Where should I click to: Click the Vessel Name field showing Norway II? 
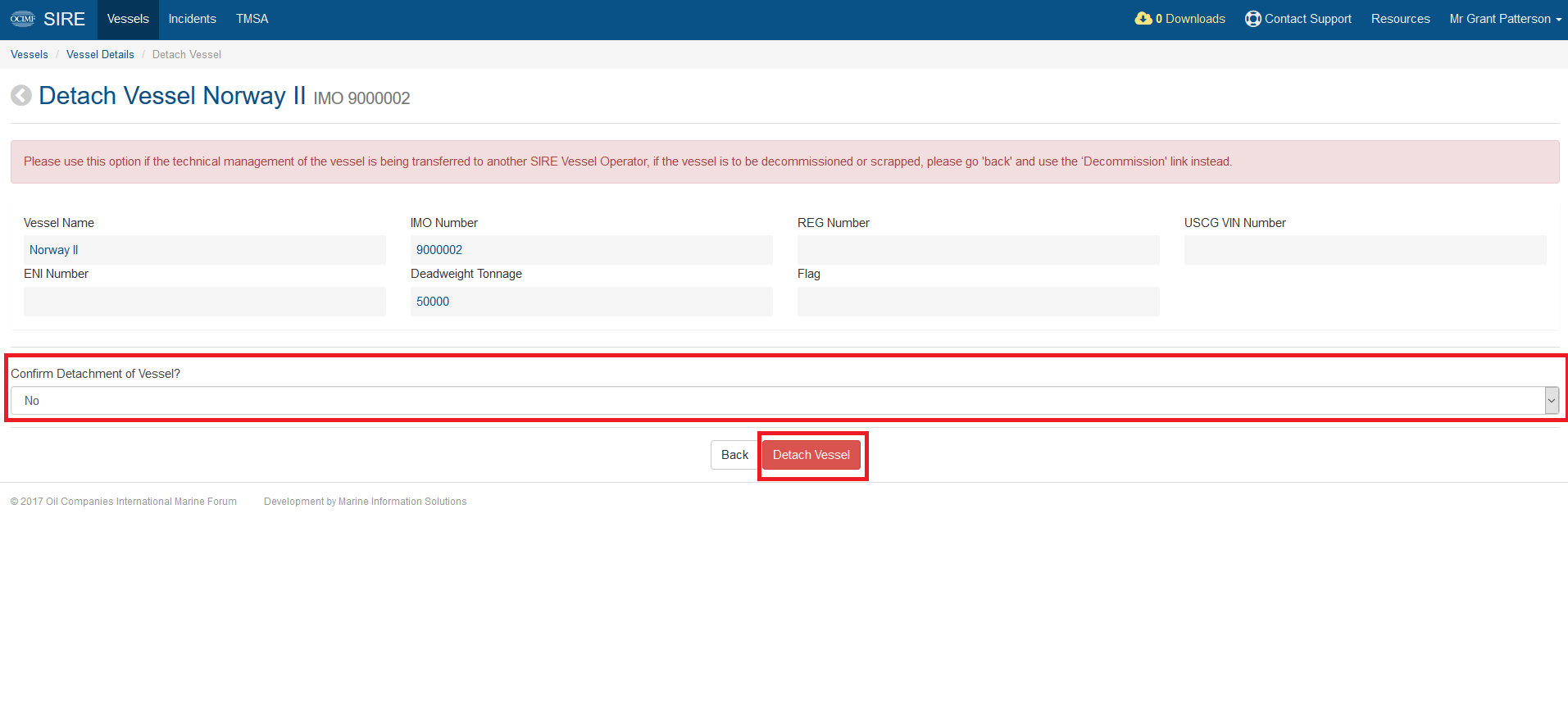click(205, 250)
